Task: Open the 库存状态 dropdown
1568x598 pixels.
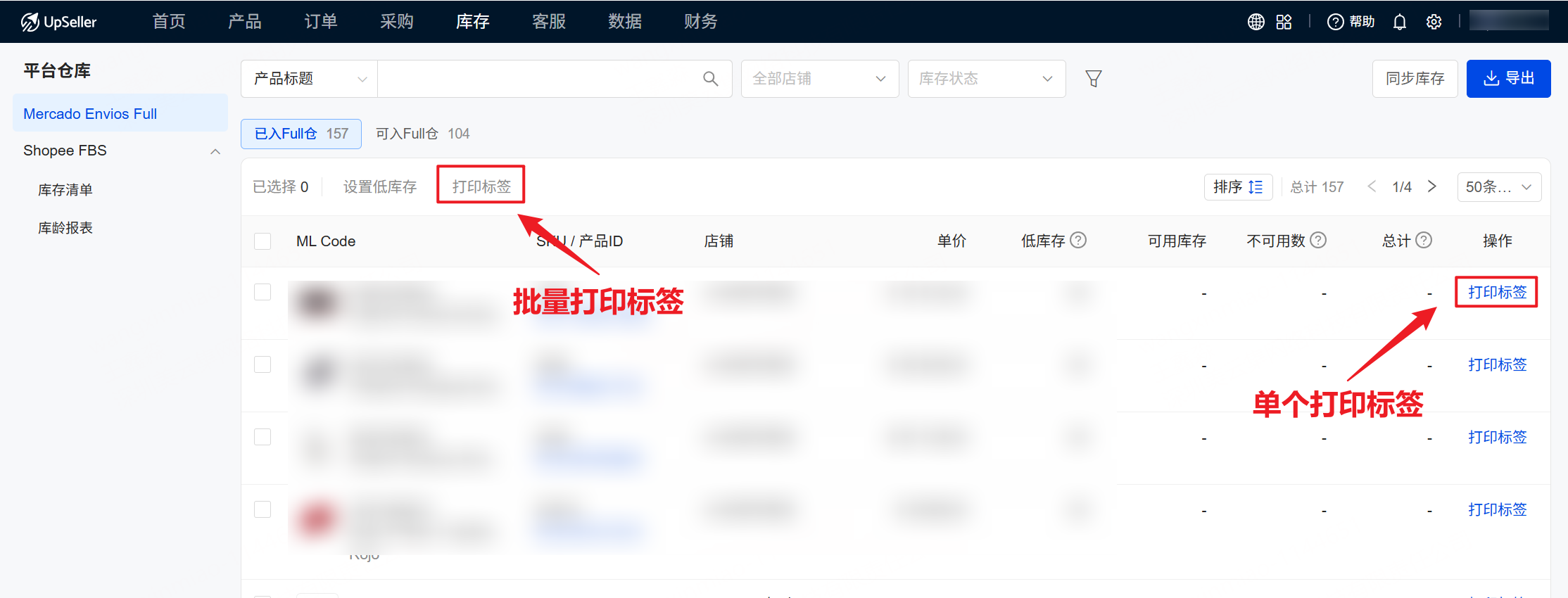Action: click(x=986, y=79)
